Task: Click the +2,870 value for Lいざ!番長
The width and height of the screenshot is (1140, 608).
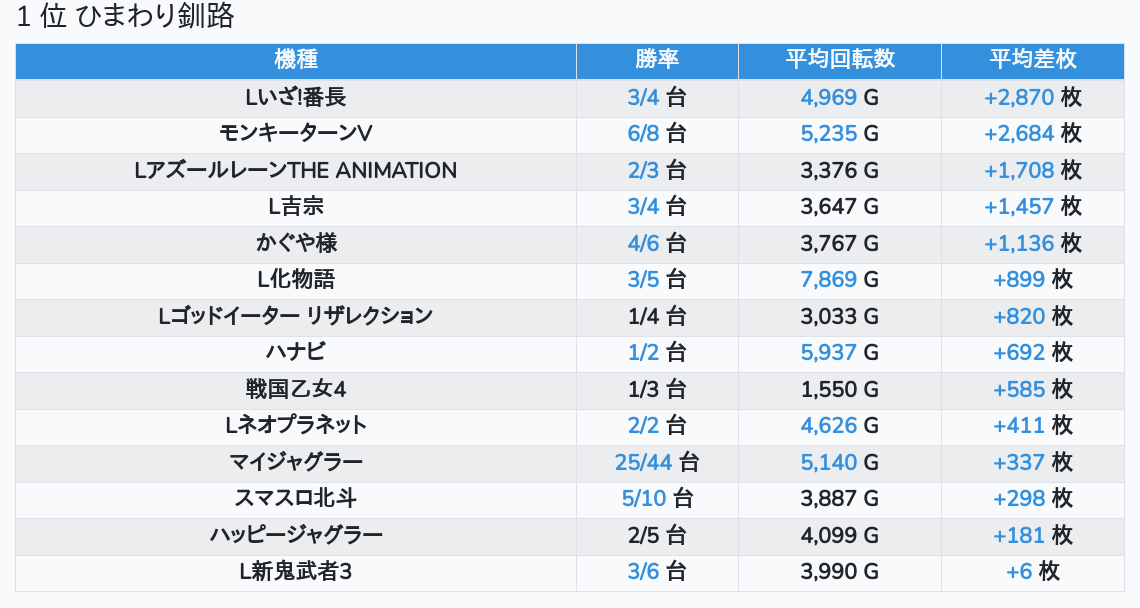Action: pos(1019,97)
